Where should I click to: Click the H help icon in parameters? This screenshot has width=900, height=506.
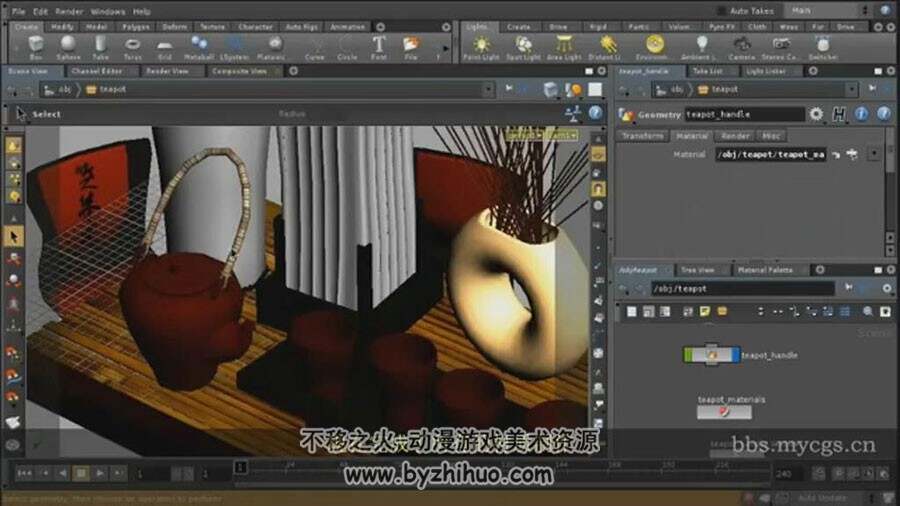pos(839,114)
